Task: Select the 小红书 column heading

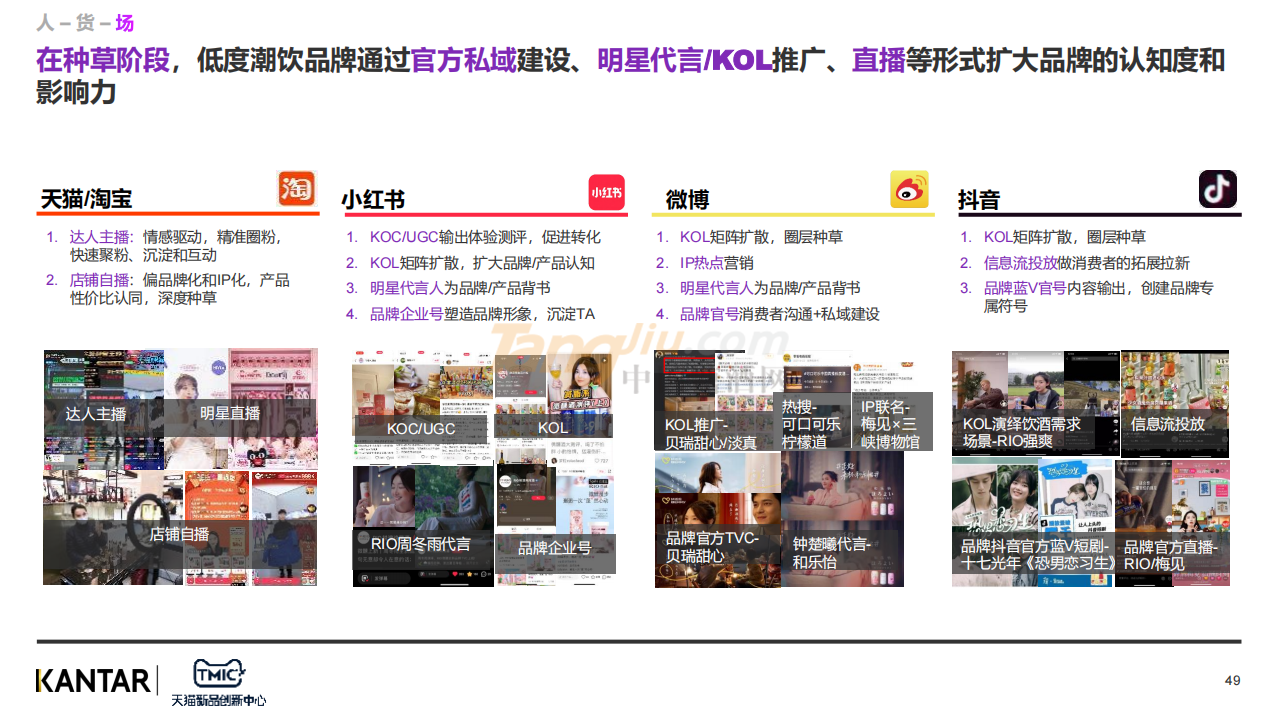Action: point(373,200)
